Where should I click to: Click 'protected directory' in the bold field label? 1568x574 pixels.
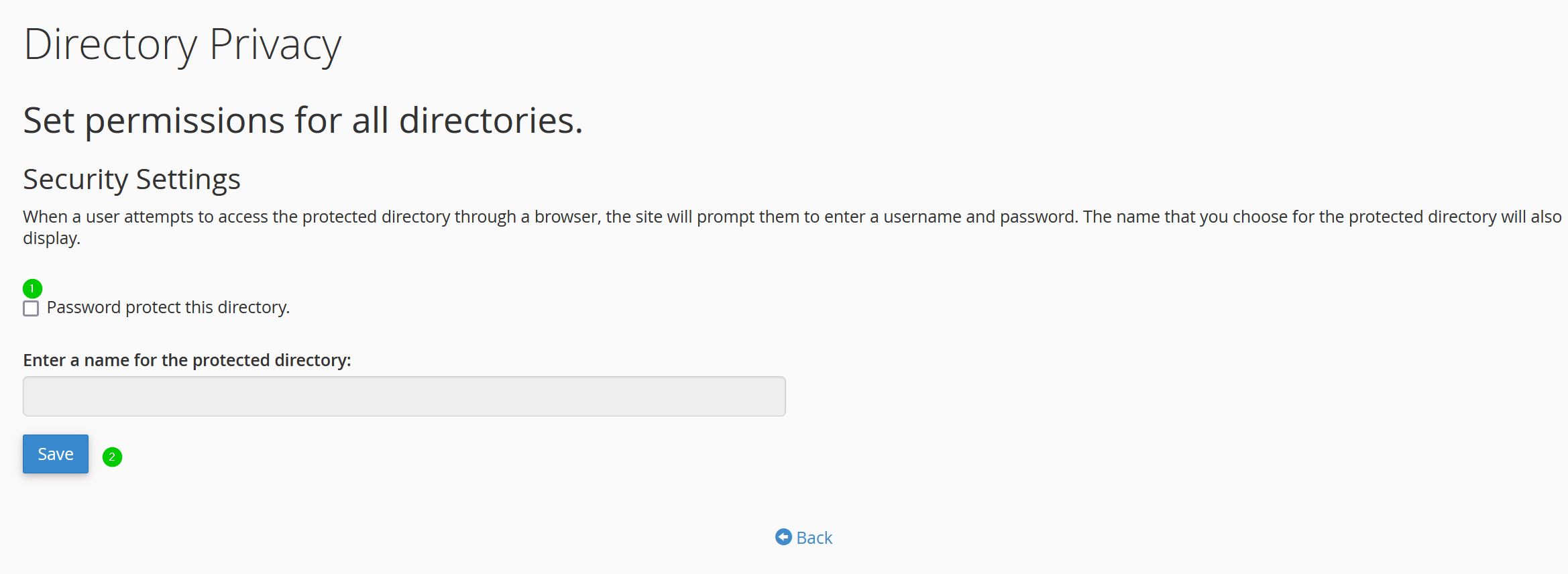click(269, 360)
